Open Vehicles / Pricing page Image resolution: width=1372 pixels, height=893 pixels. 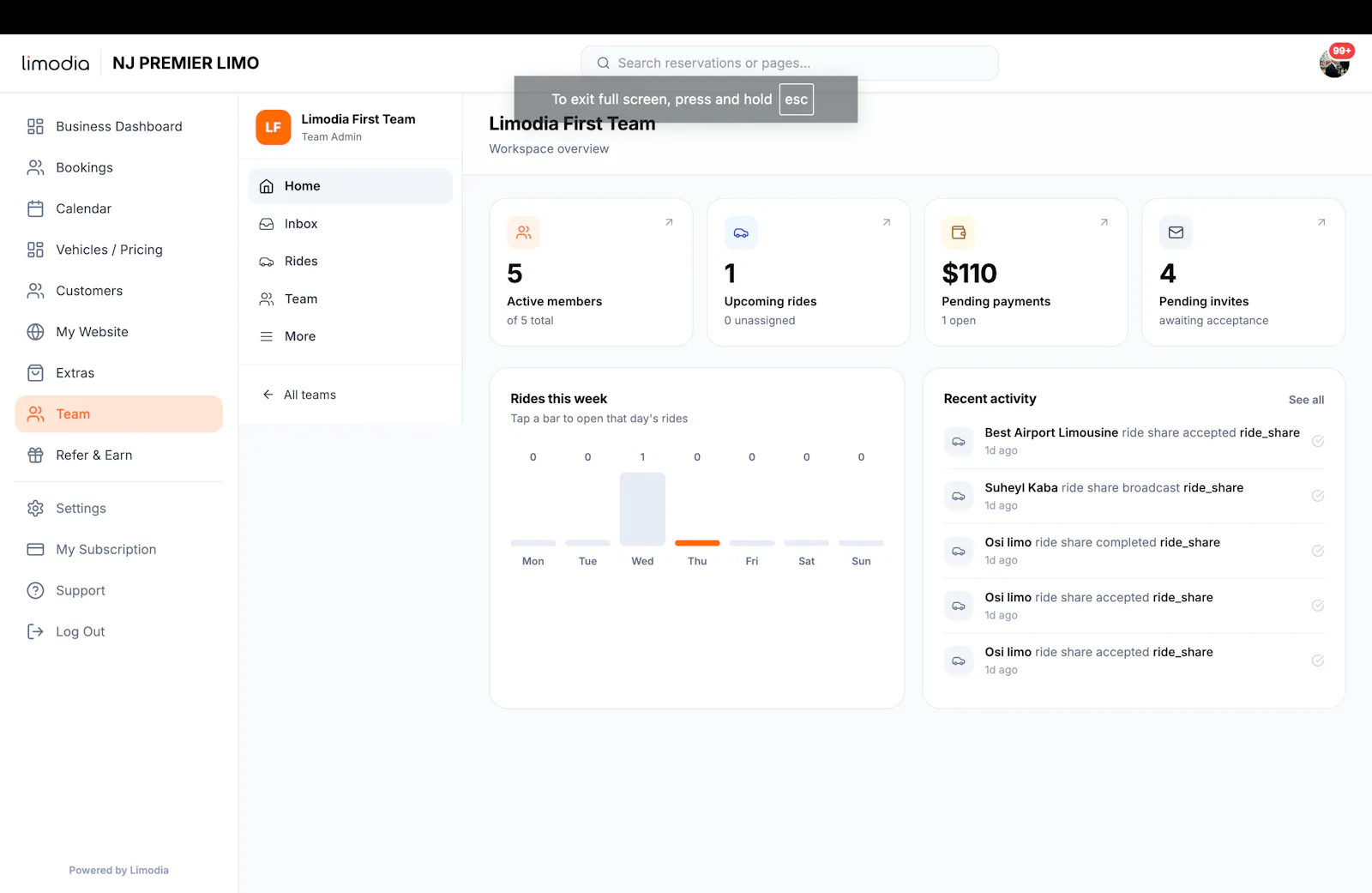click(119, 250)
